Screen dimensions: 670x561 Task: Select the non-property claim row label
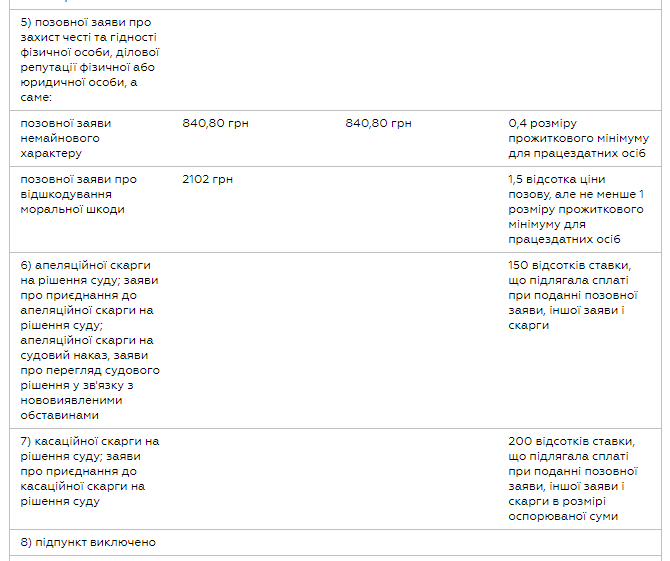(x=66, y=138)
